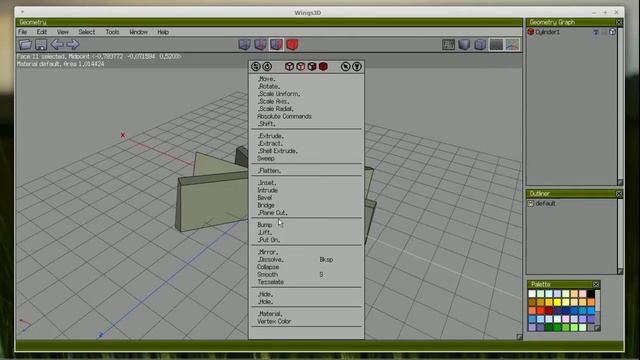Choose Extract from the context menu

[x=270, y=144]
